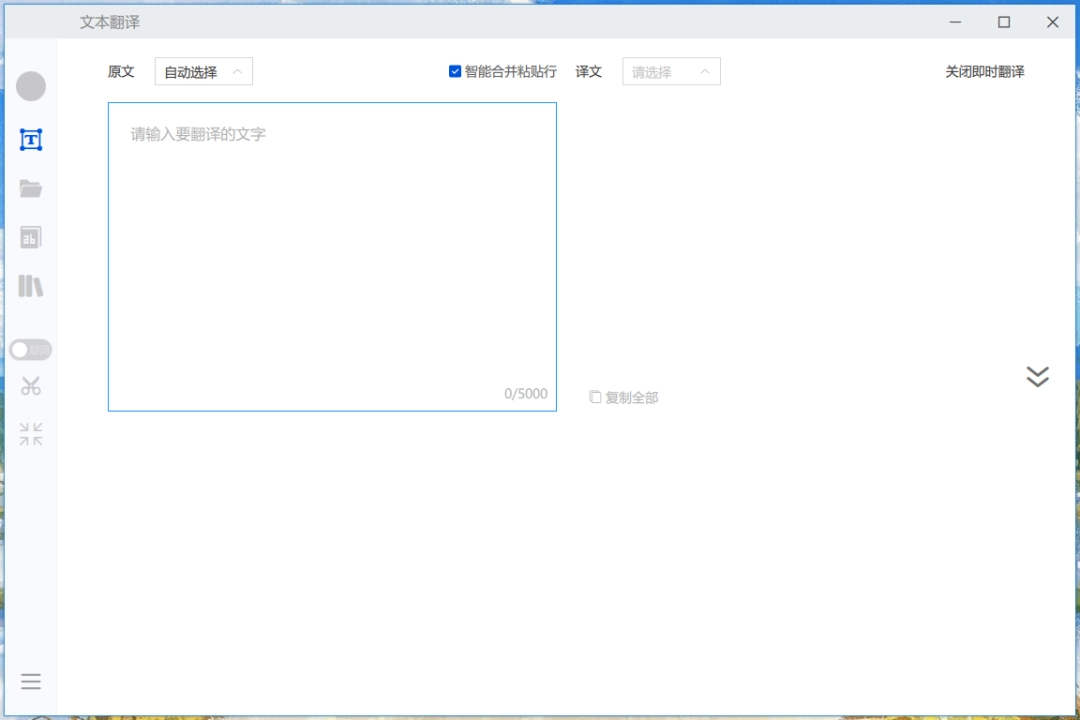
Task: Select the text translation tool icon
Action: [31, 139]
